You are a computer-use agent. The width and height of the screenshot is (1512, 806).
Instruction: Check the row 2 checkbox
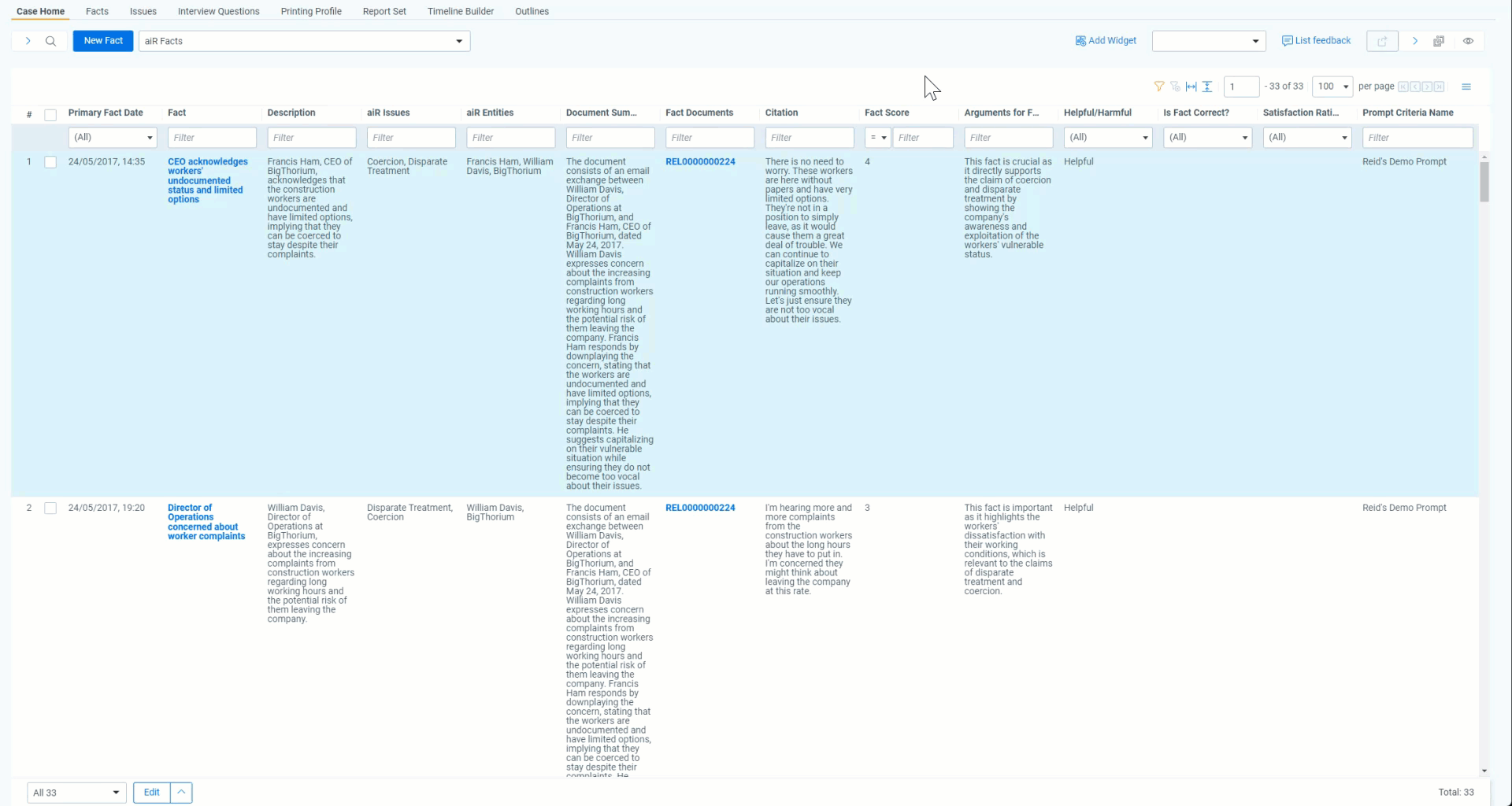click(50, 508)
